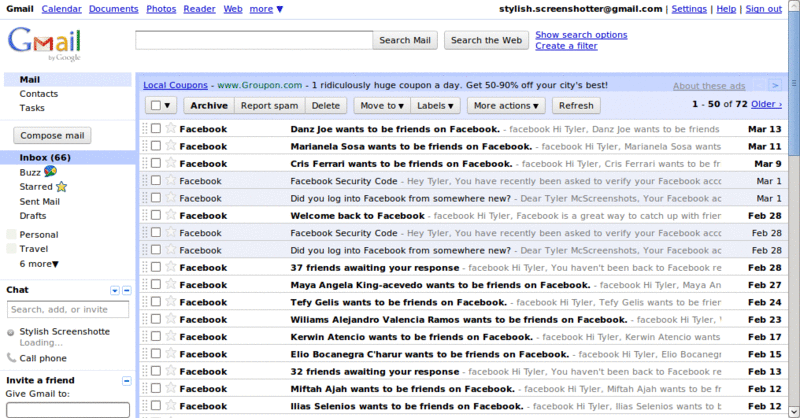
Task: Tick the checkbox for Marianela Sosa email
Action: 156,146
